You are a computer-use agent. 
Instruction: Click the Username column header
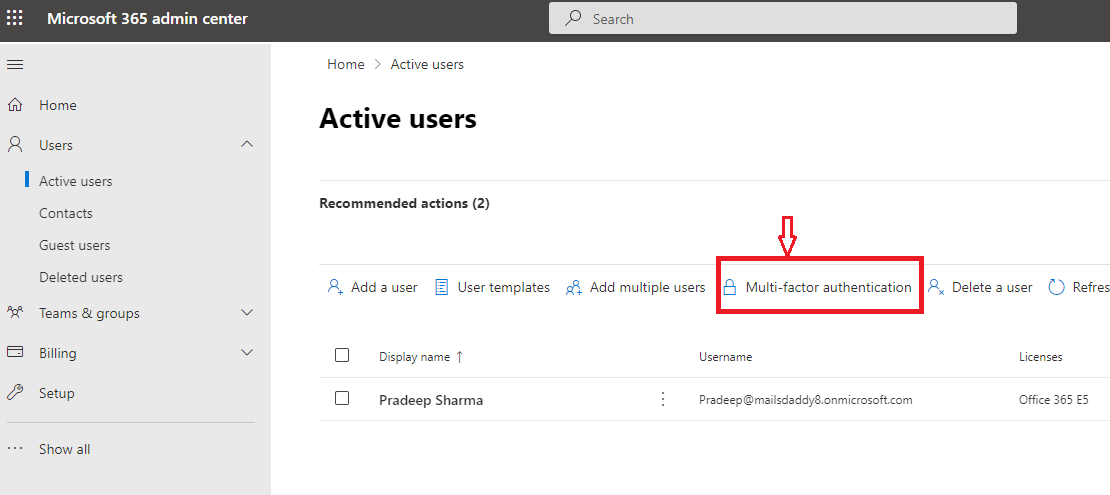[x=726, y=357]
